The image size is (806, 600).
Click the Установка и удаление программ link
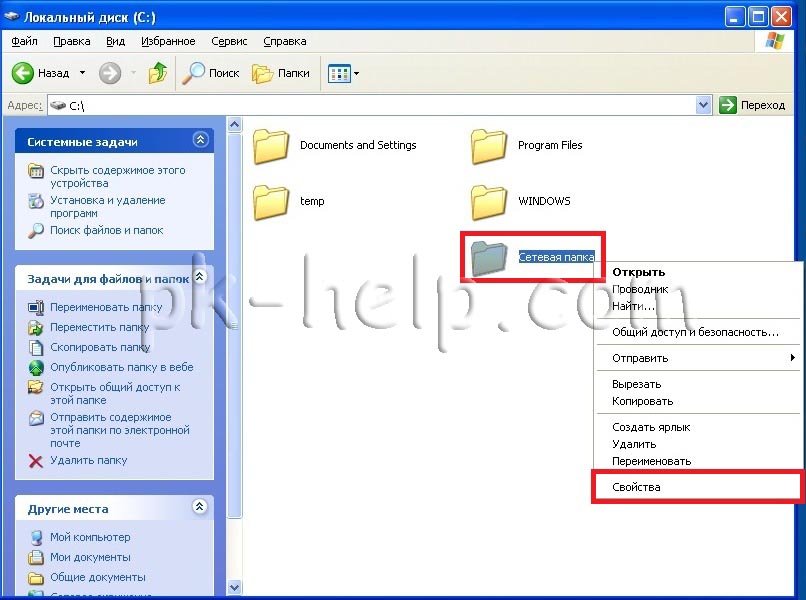108,206
